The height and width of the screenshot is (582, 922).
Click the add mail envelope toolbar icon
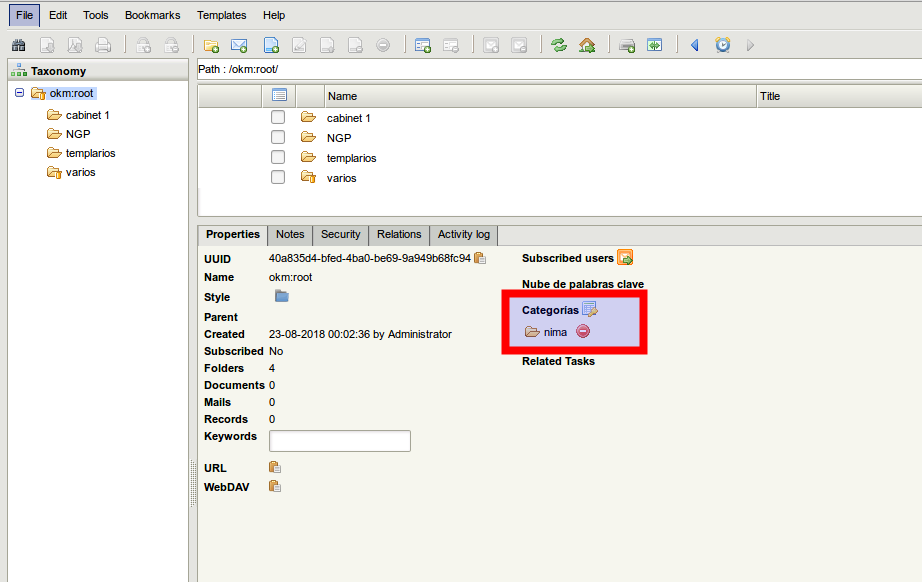tap(239, 45)
